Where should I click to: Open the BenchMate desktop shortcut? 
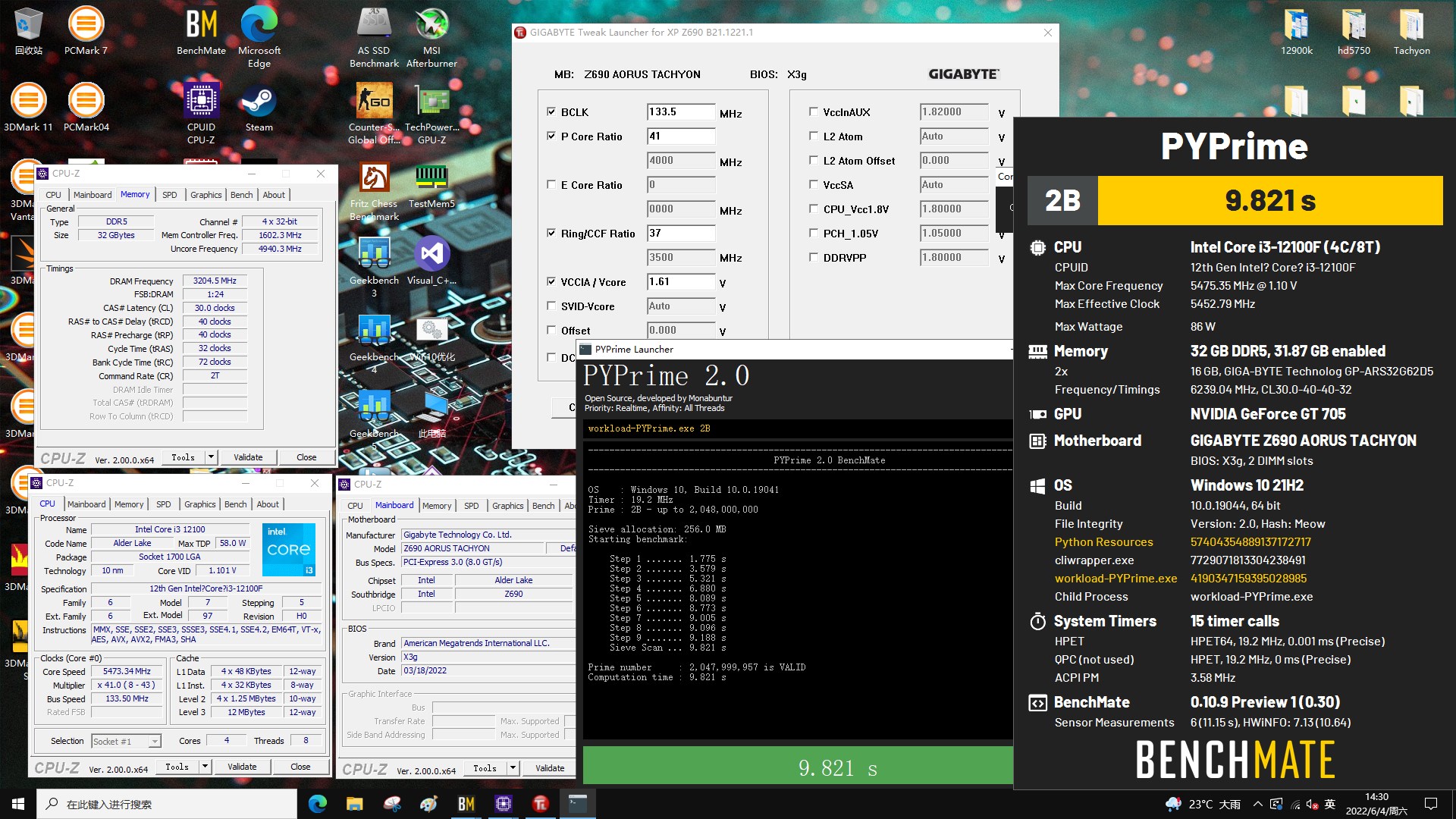click(201, 31)
